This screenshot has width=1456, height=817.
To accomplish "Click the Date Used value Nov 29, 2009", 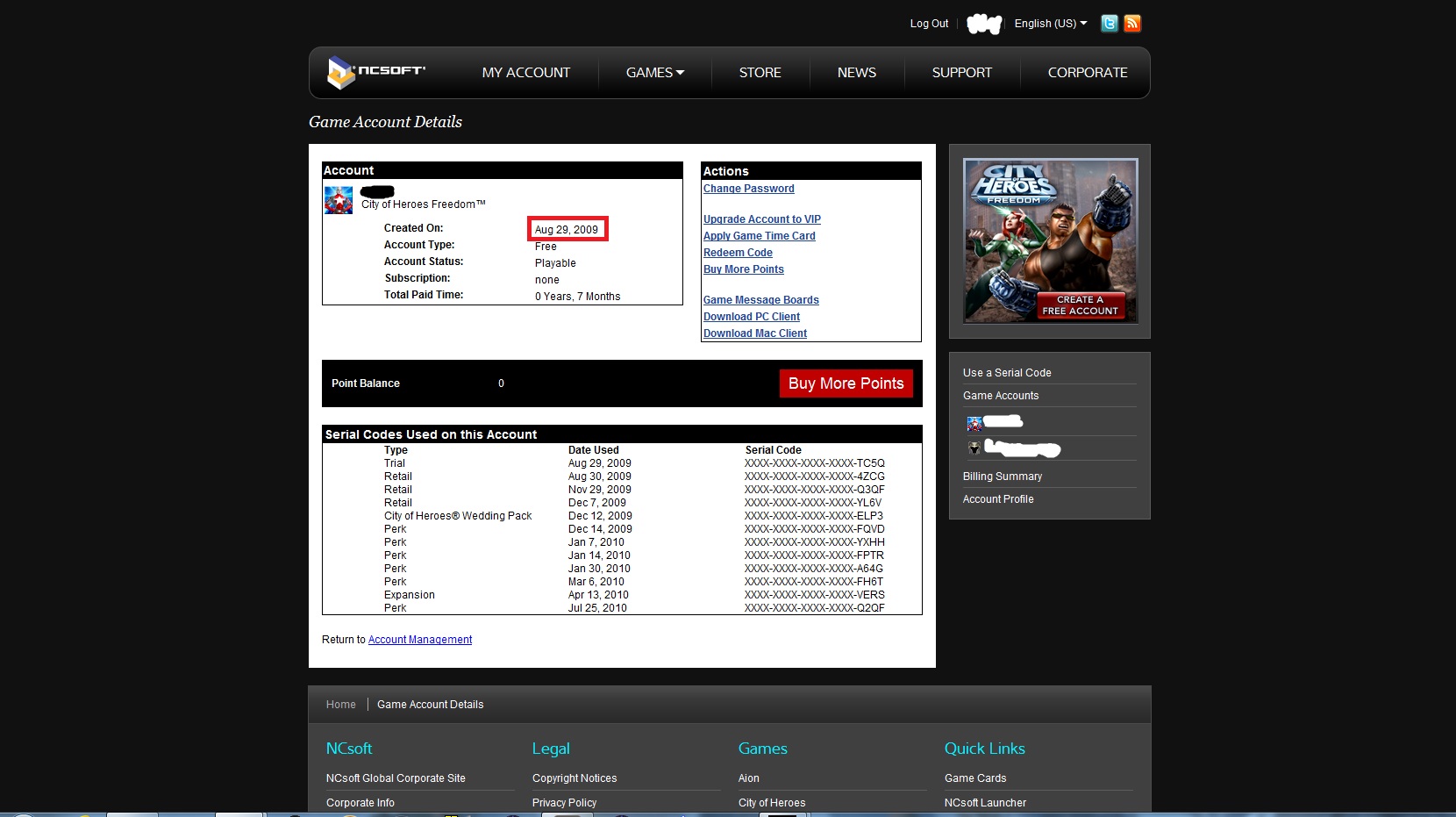I will click(600, 490).
